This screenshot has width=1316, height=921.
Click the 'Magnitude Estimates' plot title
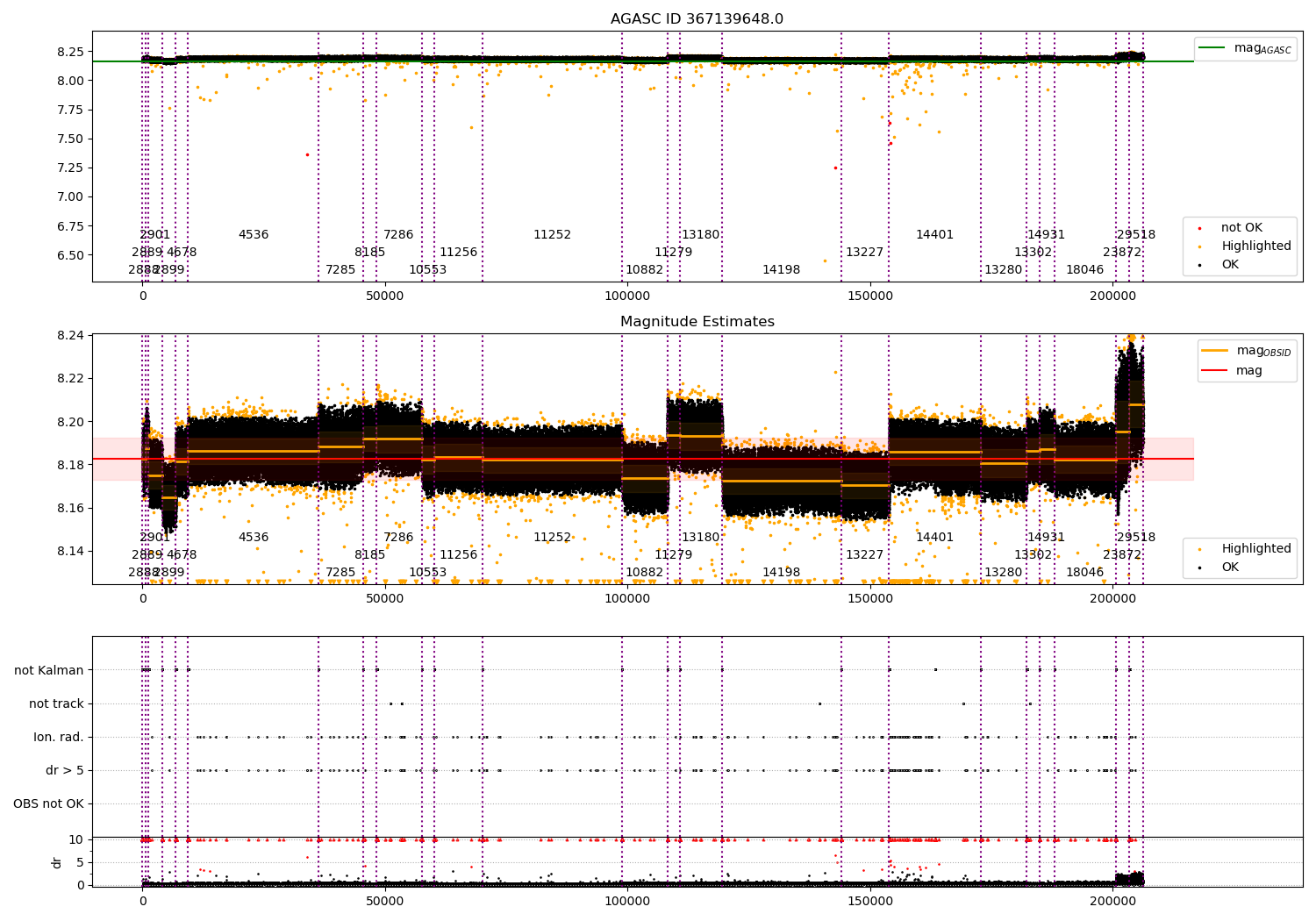(x=697, y=322)
